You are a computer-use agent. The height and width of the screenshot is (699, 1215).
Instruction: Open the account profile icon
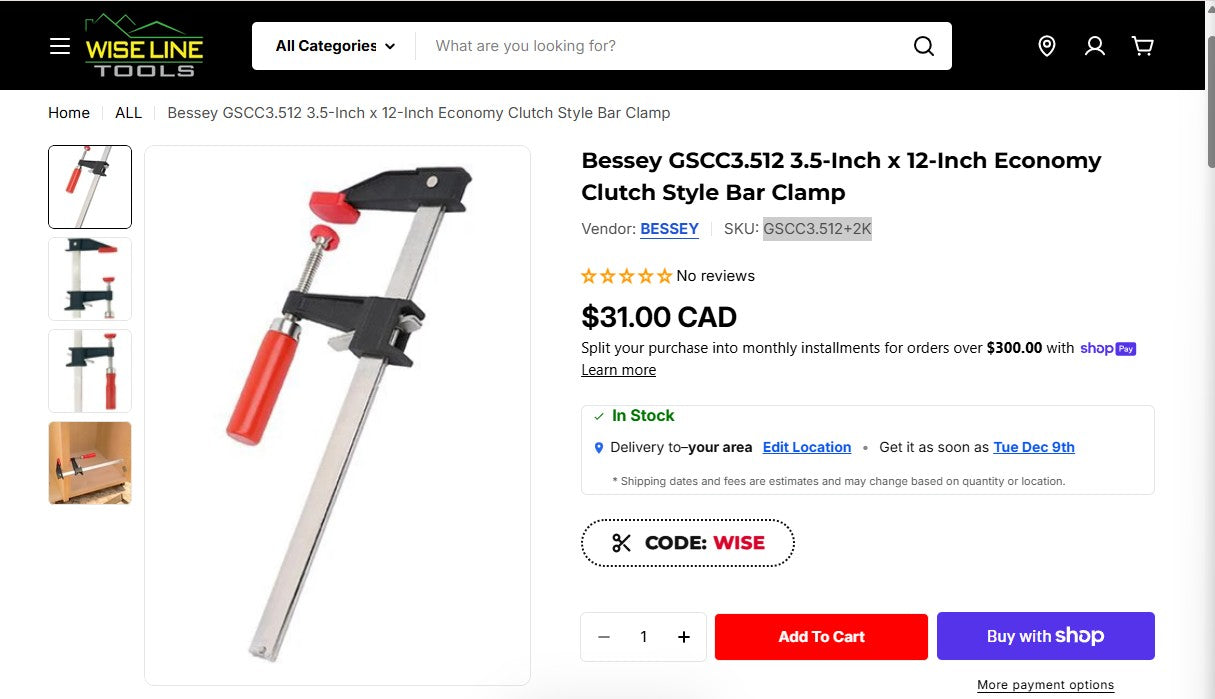(x=1094, y=45)
